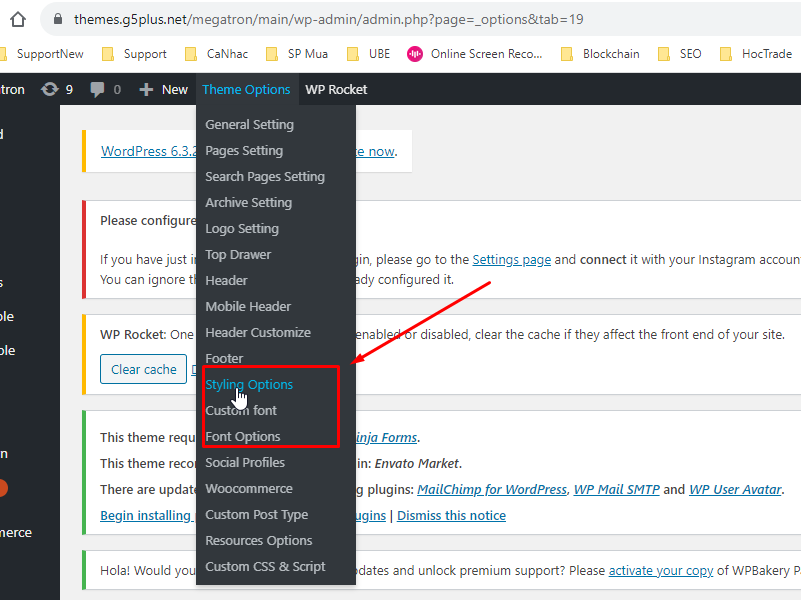Open the SP Mua bookmark folder
This screenshot has width=801, height=600.
point(297,54)
